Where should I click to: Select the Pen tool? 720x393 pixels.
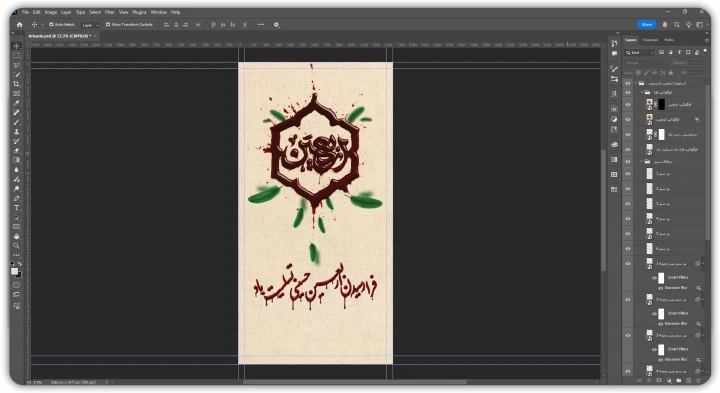pyautogui.click(x=17, y=198)
